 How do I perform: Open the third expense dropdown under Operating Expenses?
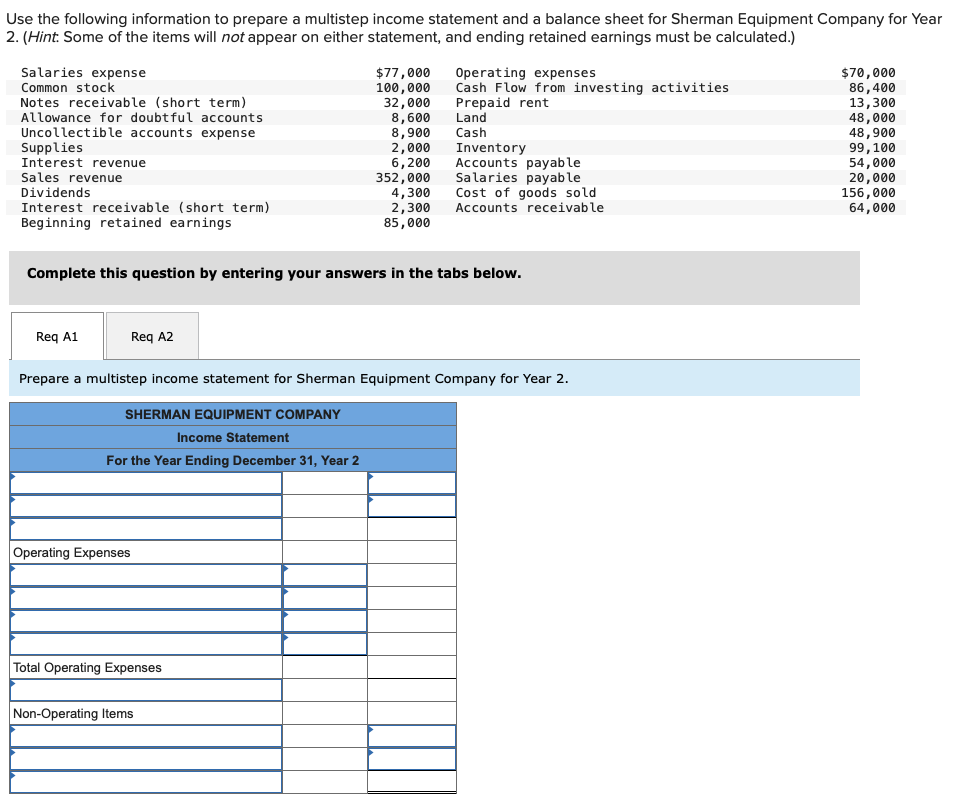[x=146, y=620]
